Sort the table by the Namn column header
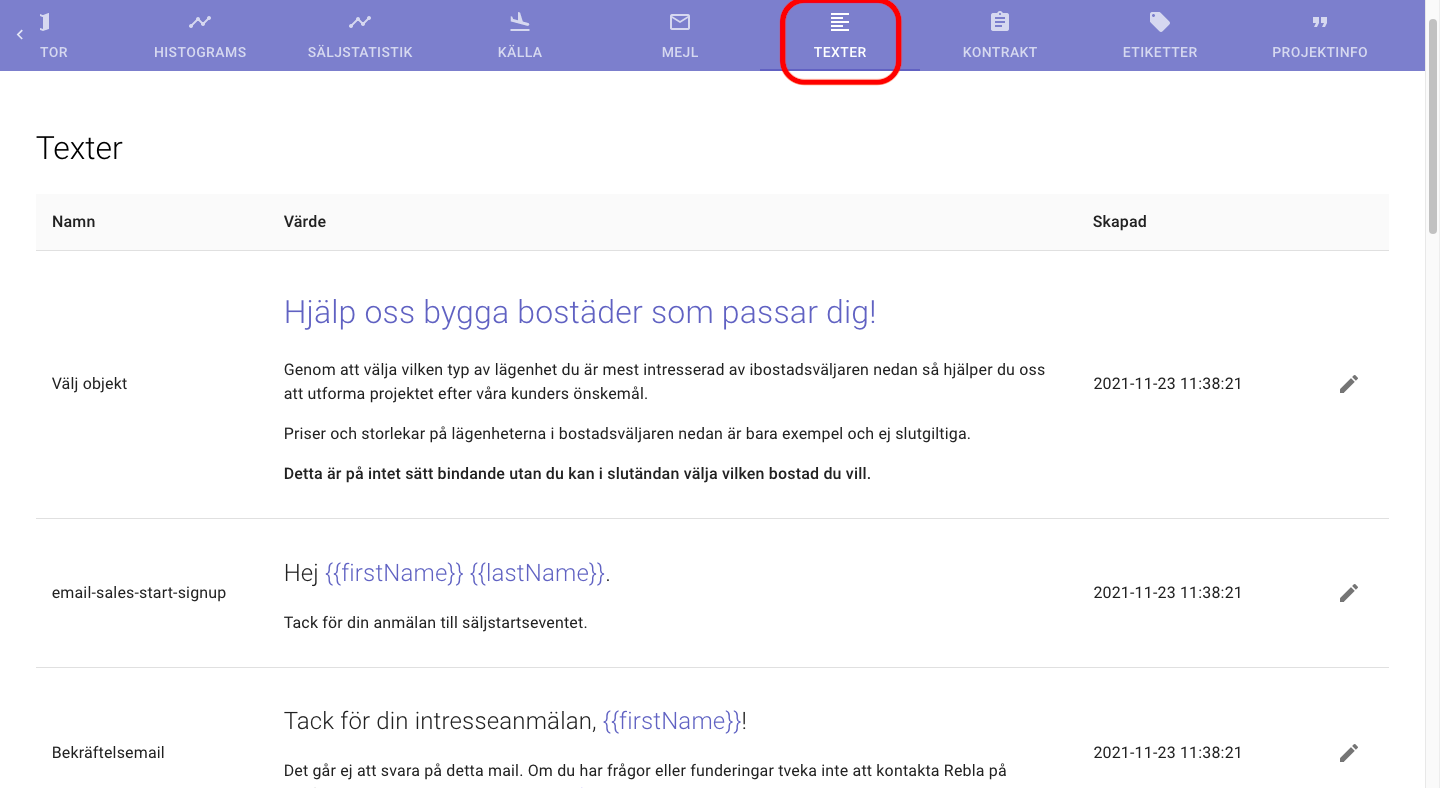This screenshot has height=788, width=1440. pyautogui.click(x=73, y=221)
